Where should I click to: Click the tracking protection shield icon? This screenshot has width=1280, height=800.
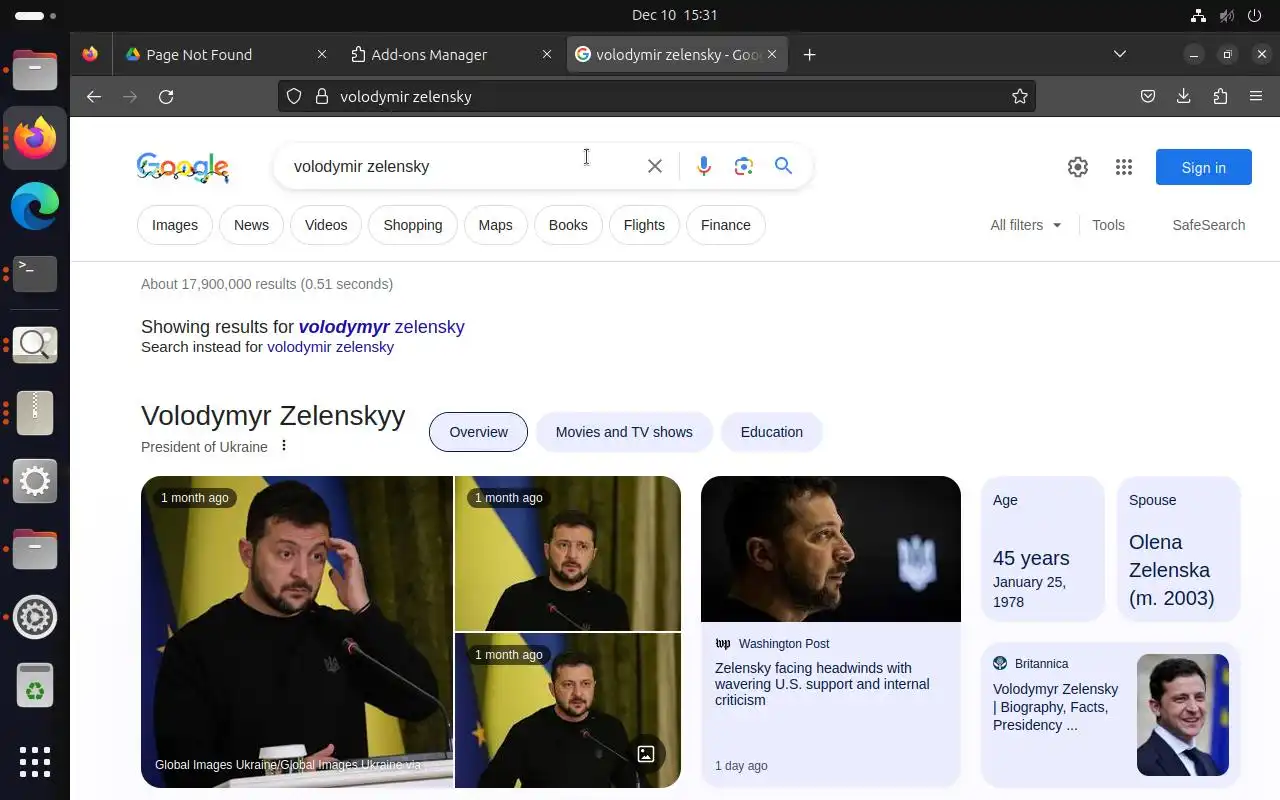click(294, 96)
